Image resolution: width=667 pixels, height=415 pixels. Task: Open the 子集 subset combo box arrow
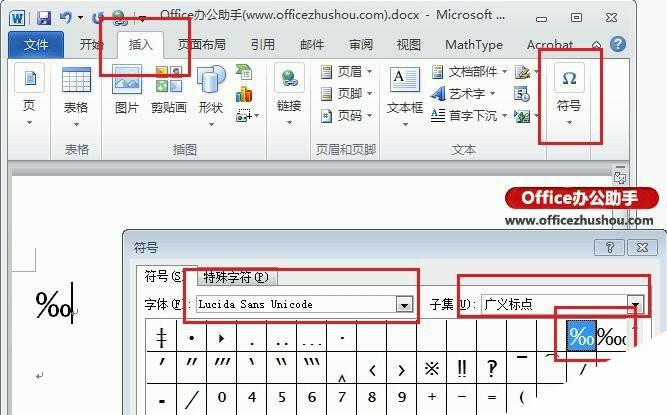636,304
